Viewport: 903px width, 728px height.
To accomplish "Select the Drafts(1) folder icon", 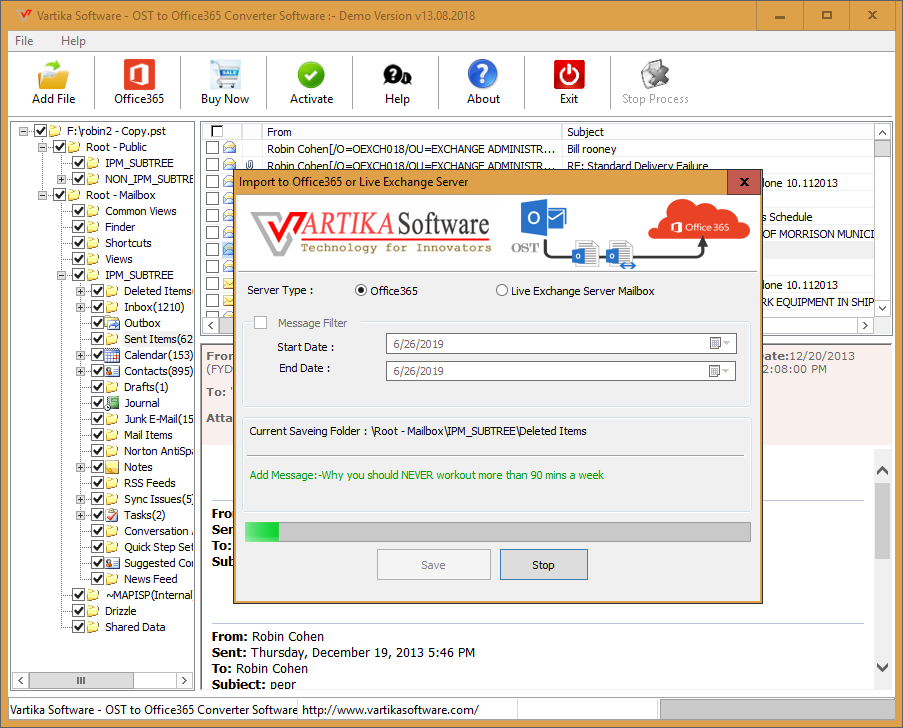I will [x=113, y=387].
